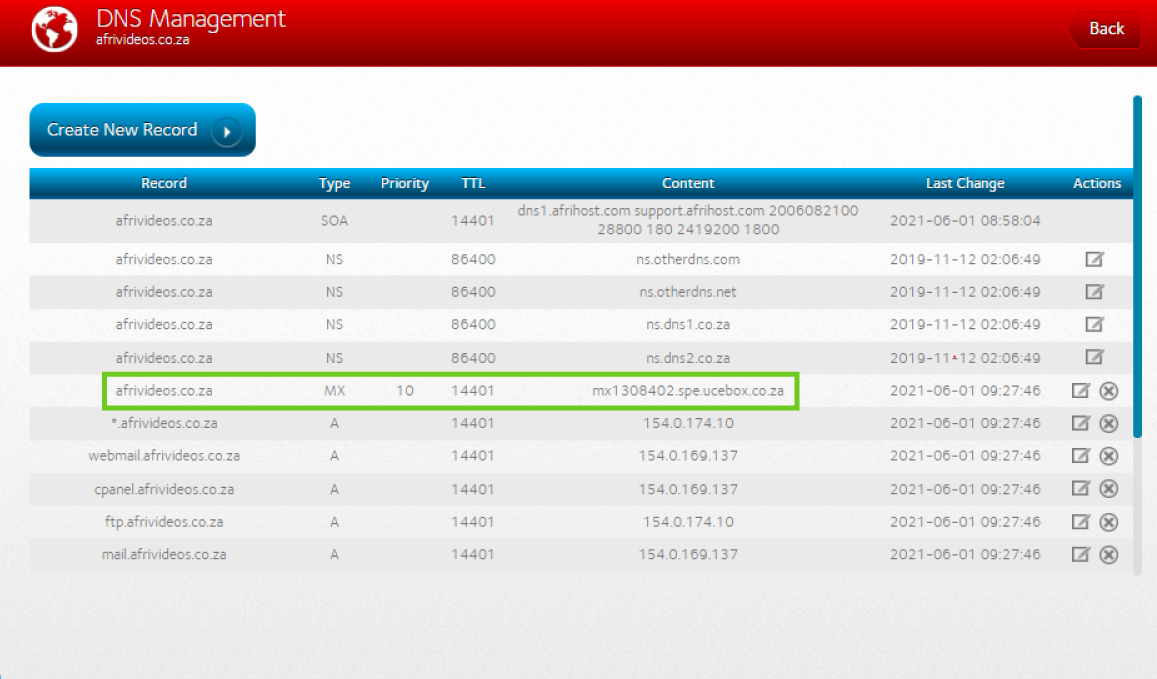Click the Record column header

[x=164, y=184]
